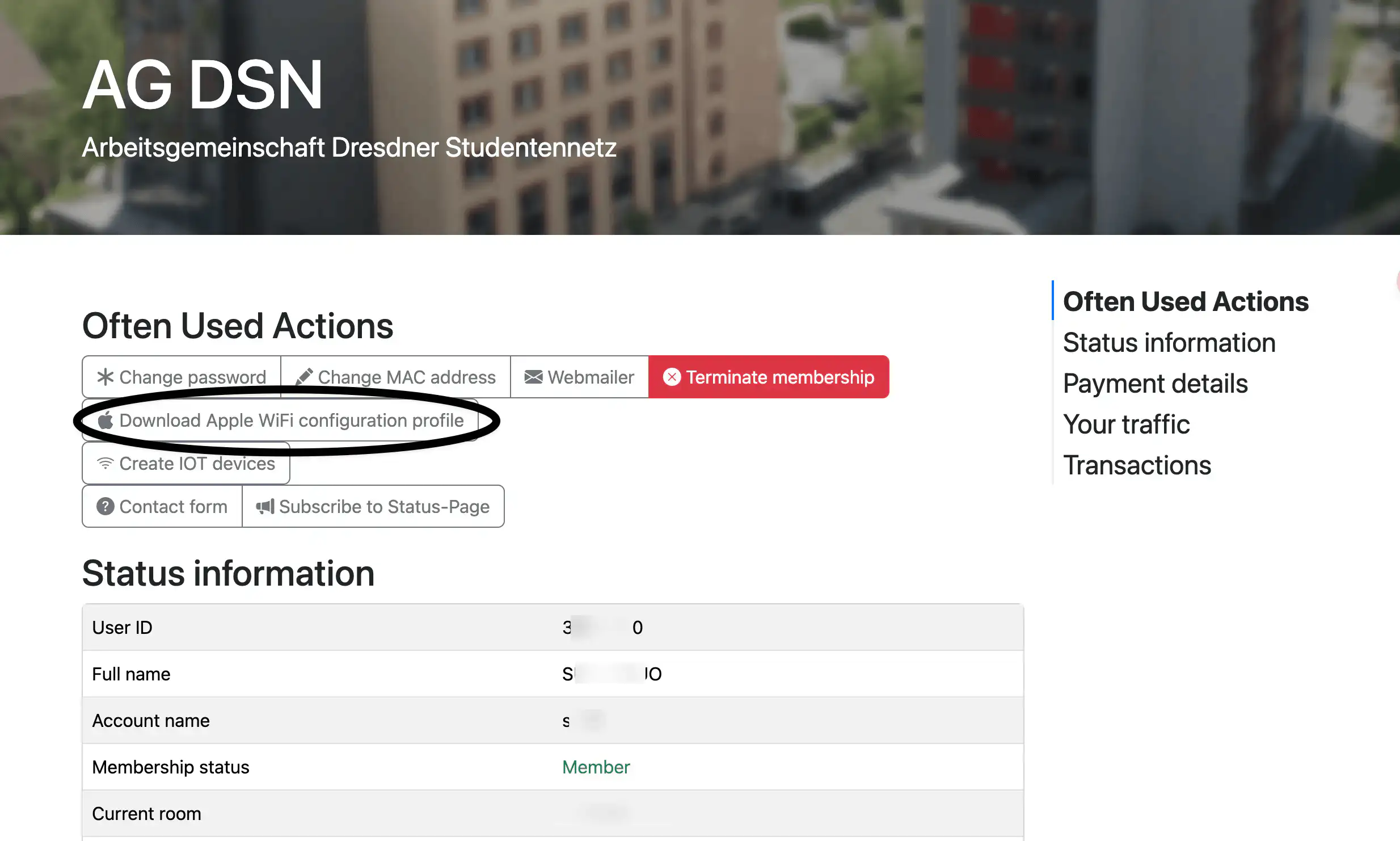Go to Transactions in sidebar
Screen dimensions: 1400x841
point(1137,465)
